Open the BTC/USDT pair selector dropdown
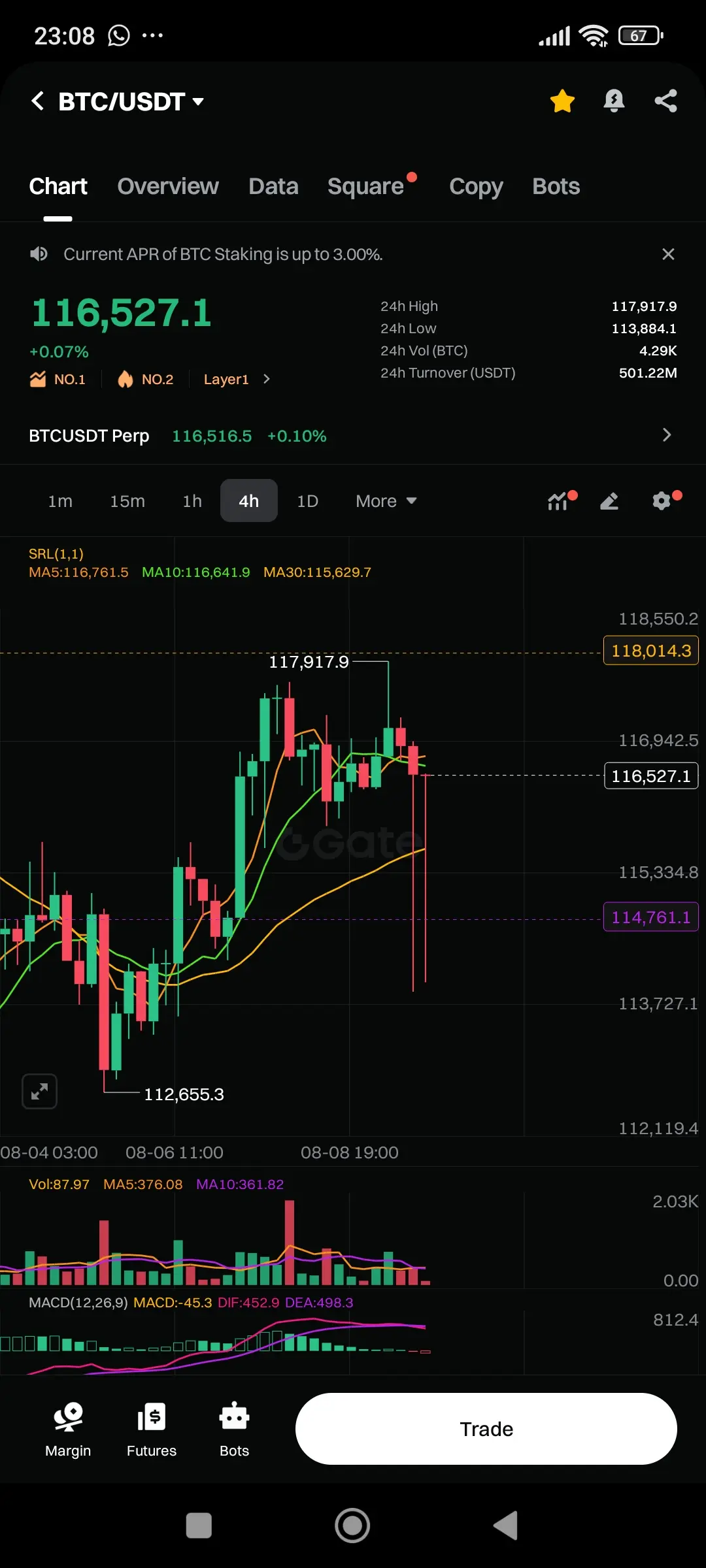706x1568 pixels. pos(131,101)
